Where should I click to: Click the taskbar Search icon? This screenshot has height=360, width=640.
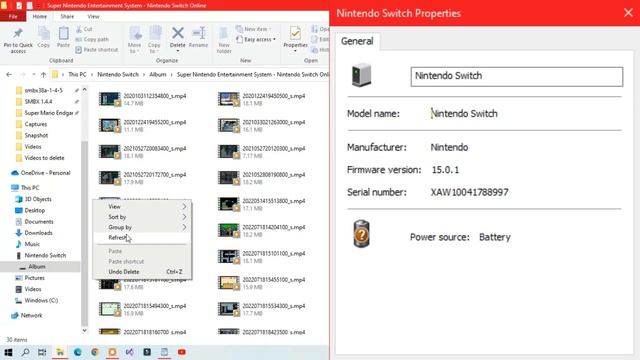click(25, 352)
